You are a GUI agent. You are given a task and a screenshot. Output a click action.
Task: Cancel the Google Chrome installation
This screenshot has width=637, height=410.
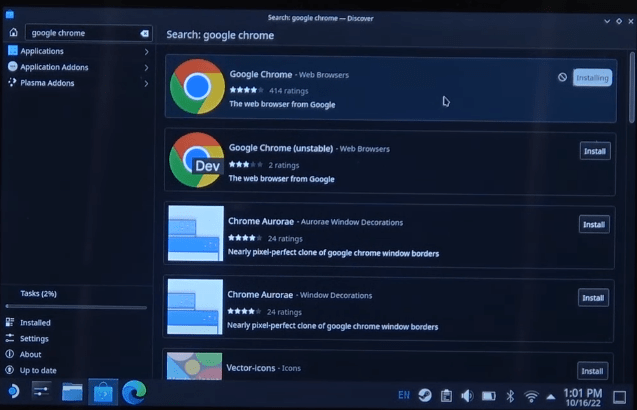562,77
